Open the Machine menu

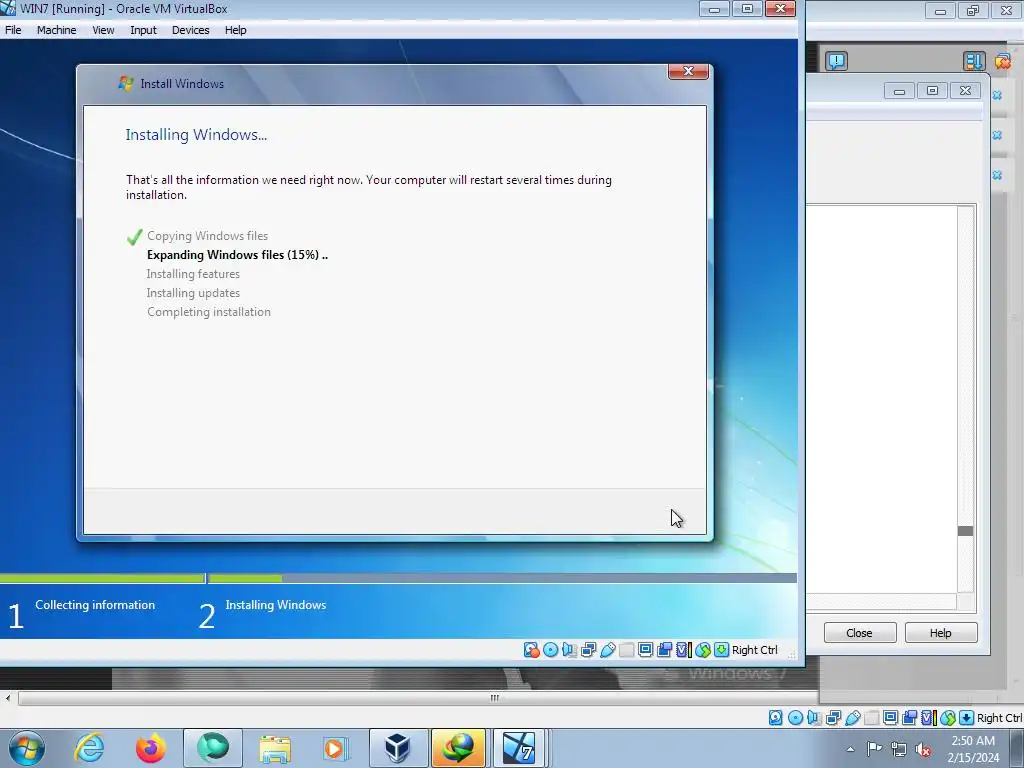[56, 30]
